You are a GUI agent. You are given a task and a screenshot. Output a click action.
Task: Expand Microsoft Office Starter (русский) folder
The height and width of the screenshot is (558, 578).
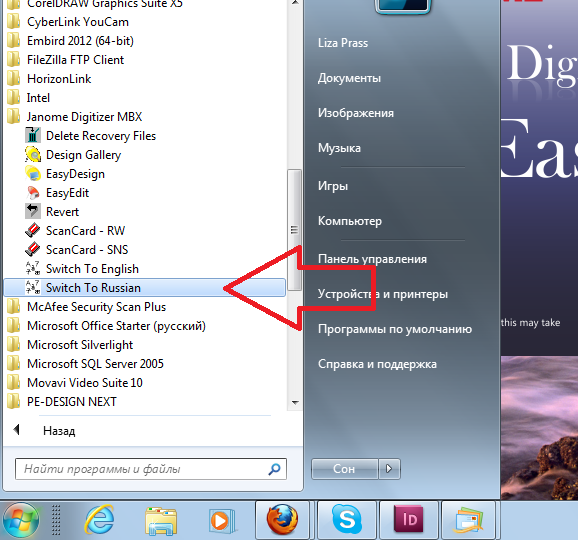point(107,326)
